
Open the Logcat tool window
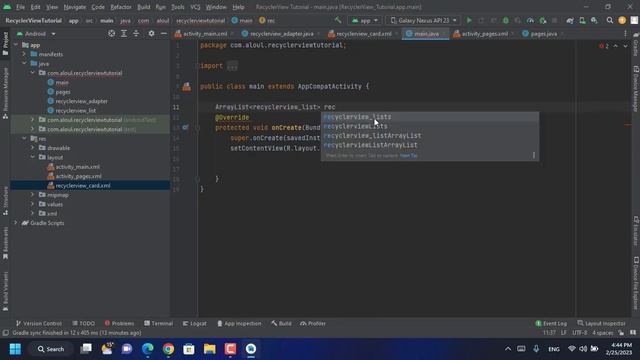point(195,324)
